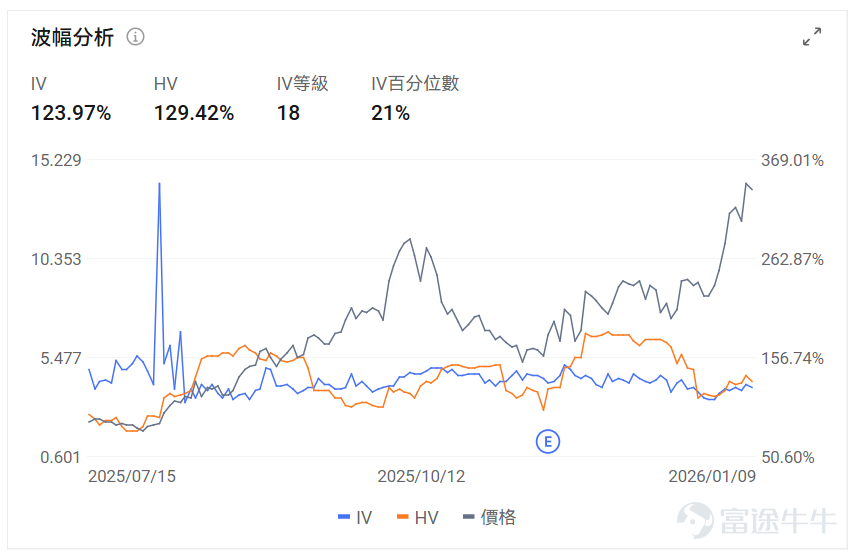Viewport: 857px width, 557px height.
Task: Click the 2025/10/12 date axis label
Action: coord(421,476)
